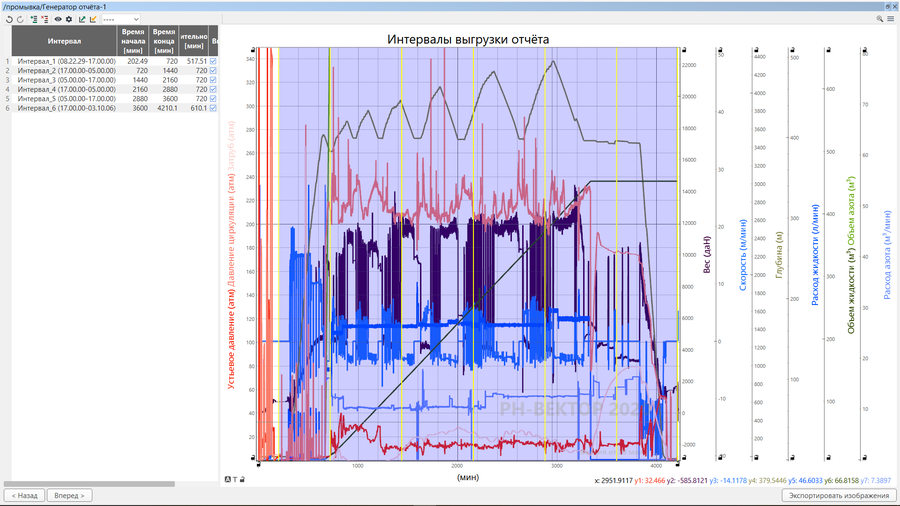Add a new interval row with green plus icon

pyautogui.click(x=33, y=19)
